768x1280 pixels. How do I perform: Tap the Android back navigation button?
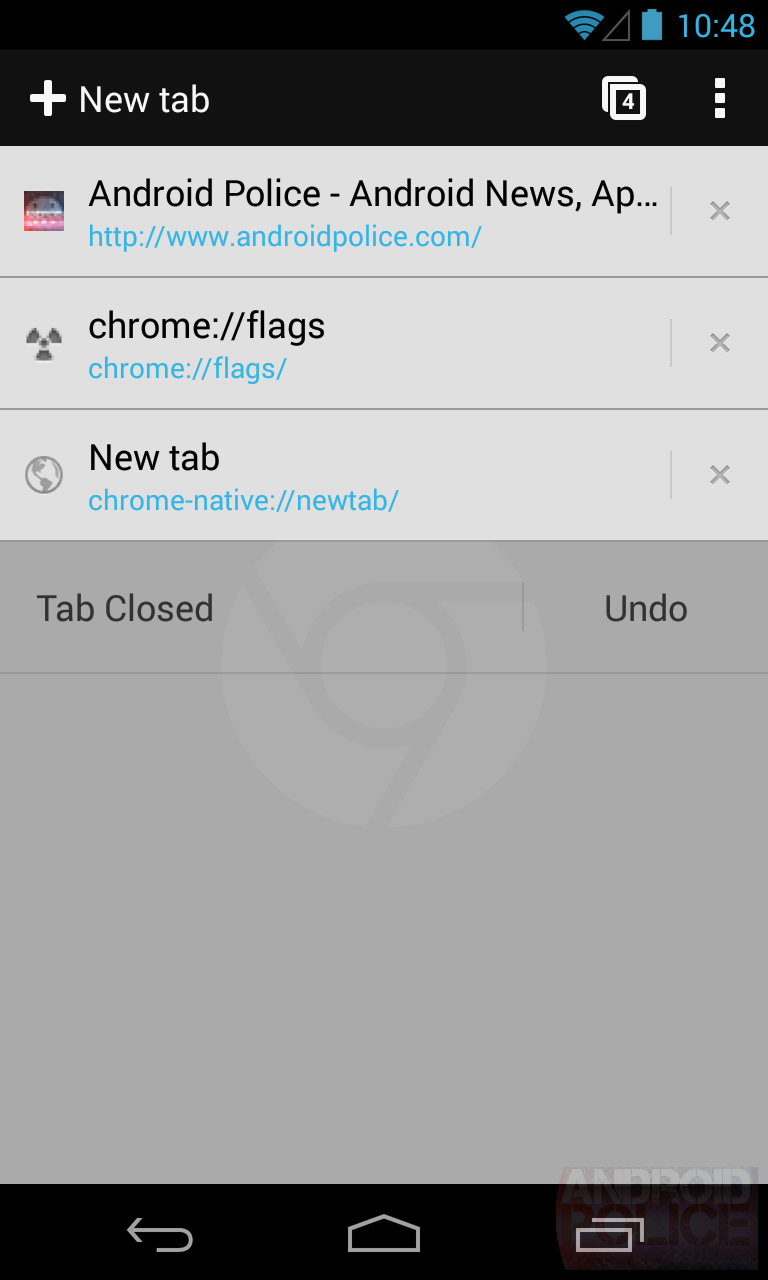pos(160,1235)
